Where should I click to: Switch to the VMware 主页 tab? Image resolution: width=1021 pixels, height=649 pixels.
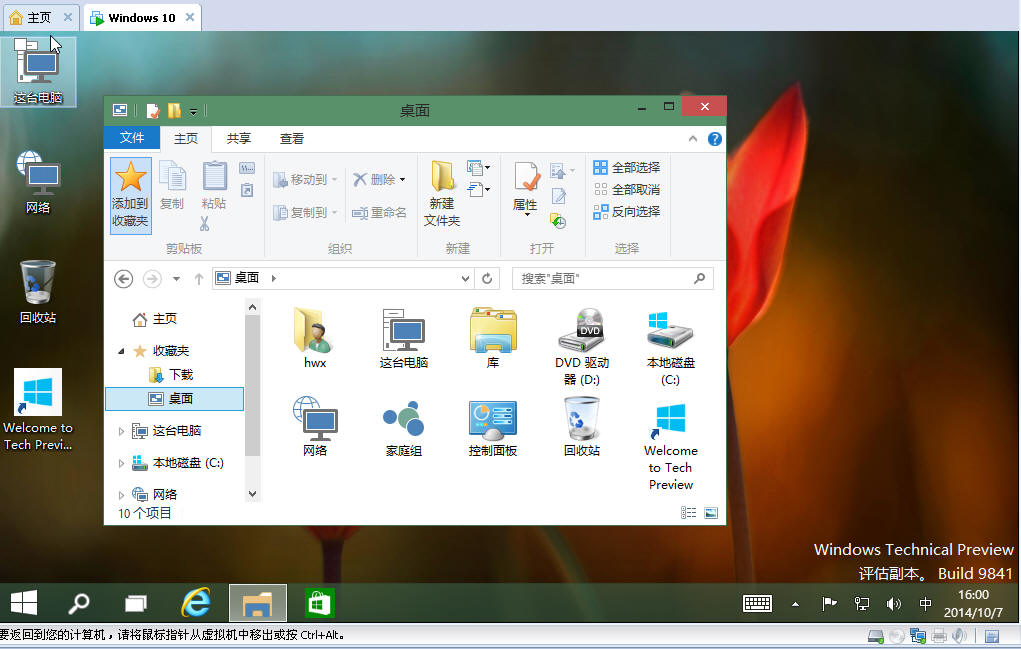(x=39, y=18)
